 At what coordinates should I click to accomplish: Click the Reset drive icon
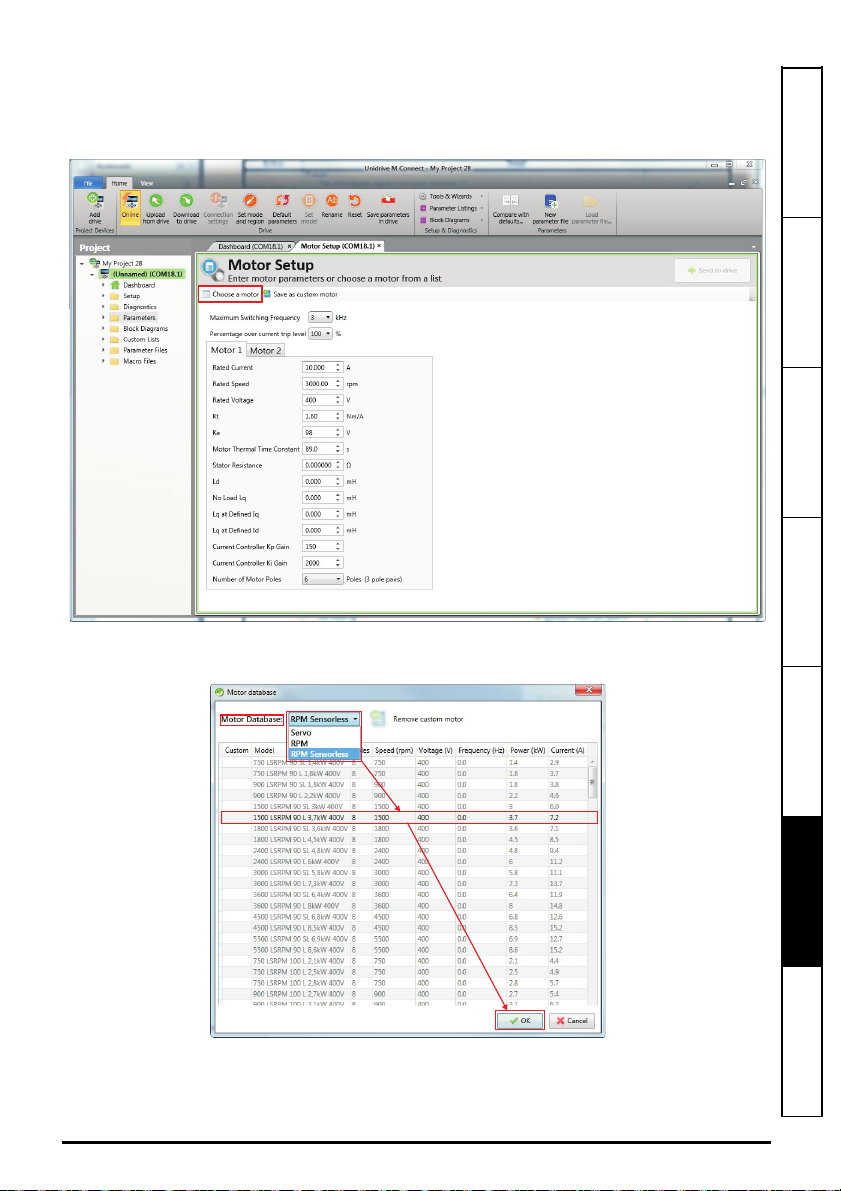click(x=355, y=201)
